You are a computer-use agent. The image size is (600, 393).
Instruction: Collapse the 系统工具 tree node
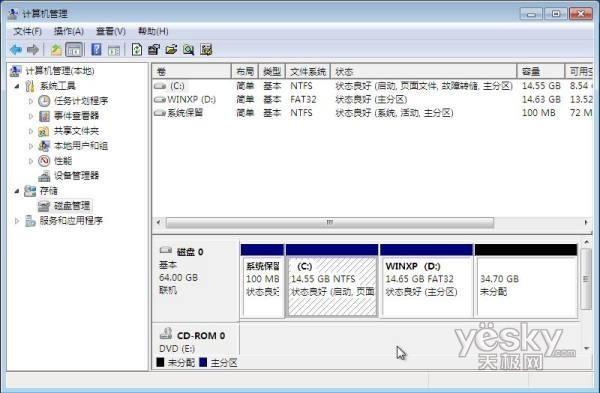pyautogui.click(x=16, y=86)
